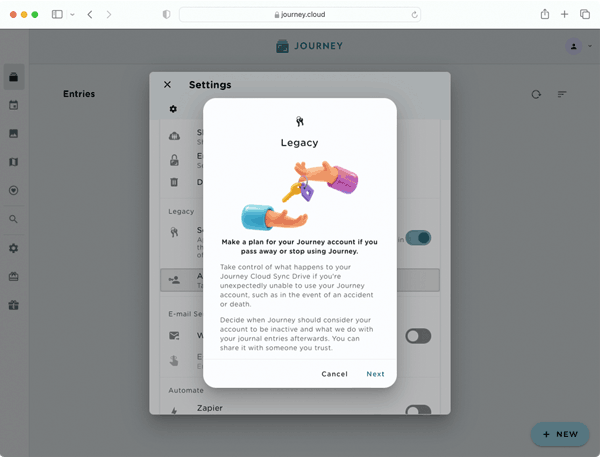Screen dimensions: 600x457
Task: Open a new tab with plus
Action: coord(564,15)
